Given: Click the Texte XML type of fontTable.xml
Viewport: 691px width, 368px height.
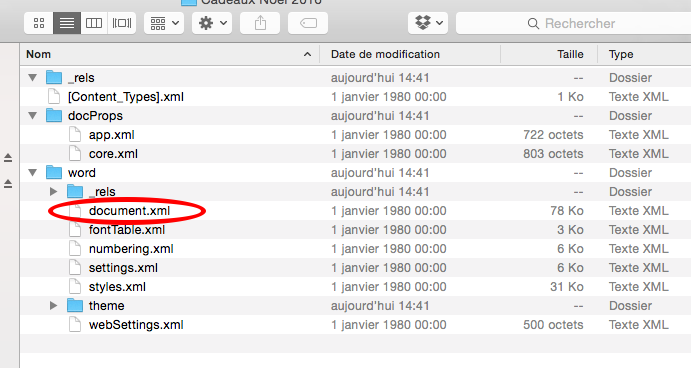Looking at the screenshot, I should point(639,230).
